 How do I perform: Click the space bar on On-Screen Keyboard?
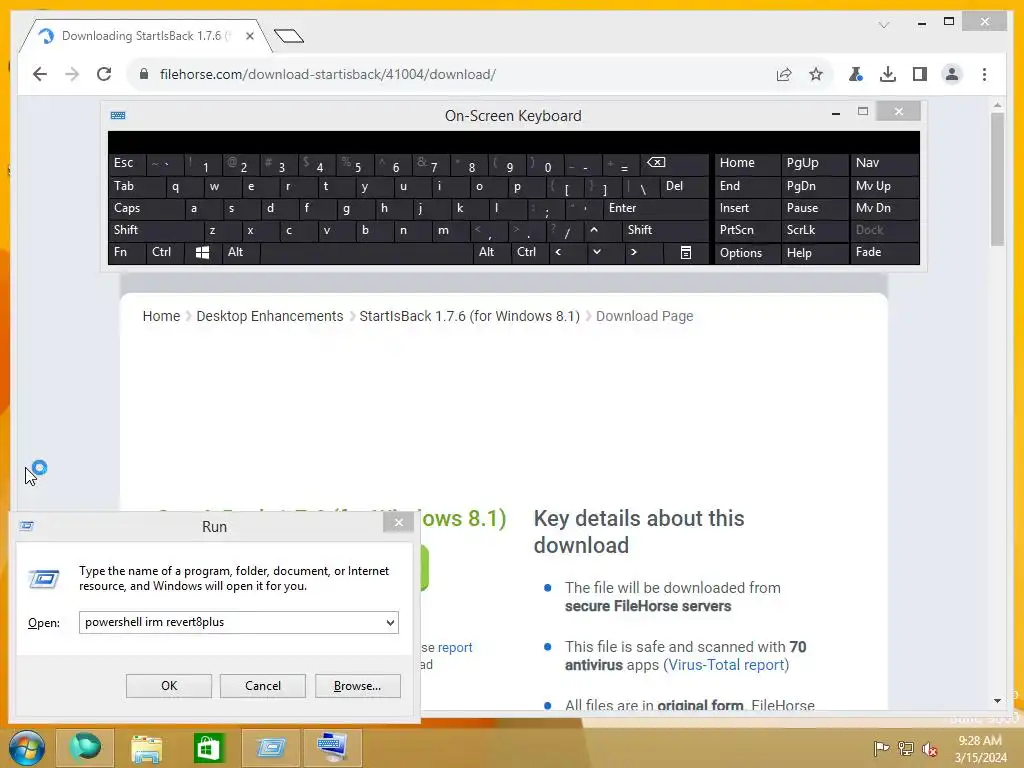pyautogui.click(x=366, y=252)
